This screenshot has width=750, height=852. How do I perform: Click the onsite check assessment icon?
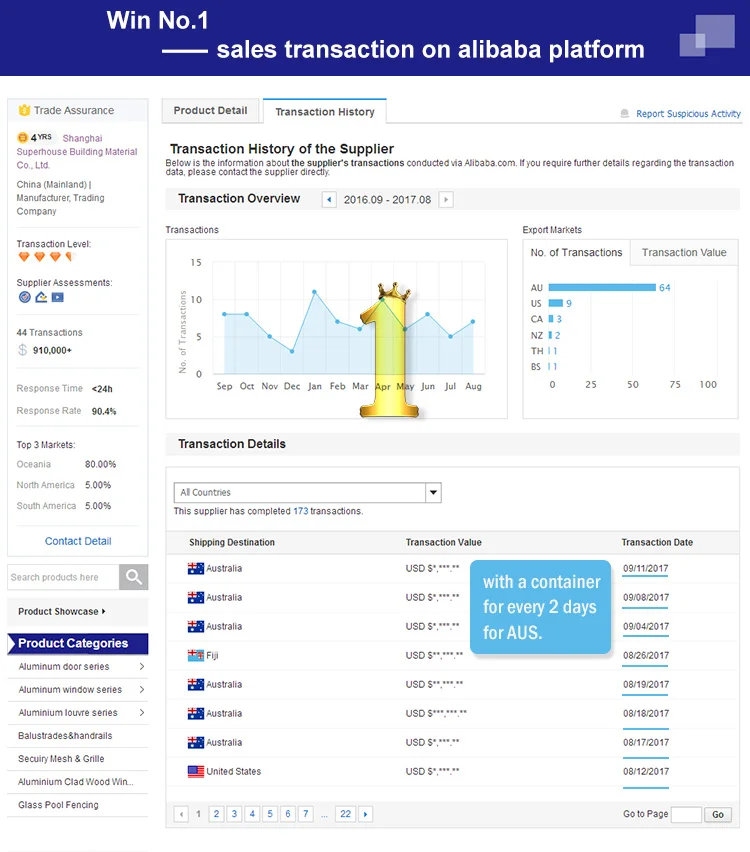point(41,297)
